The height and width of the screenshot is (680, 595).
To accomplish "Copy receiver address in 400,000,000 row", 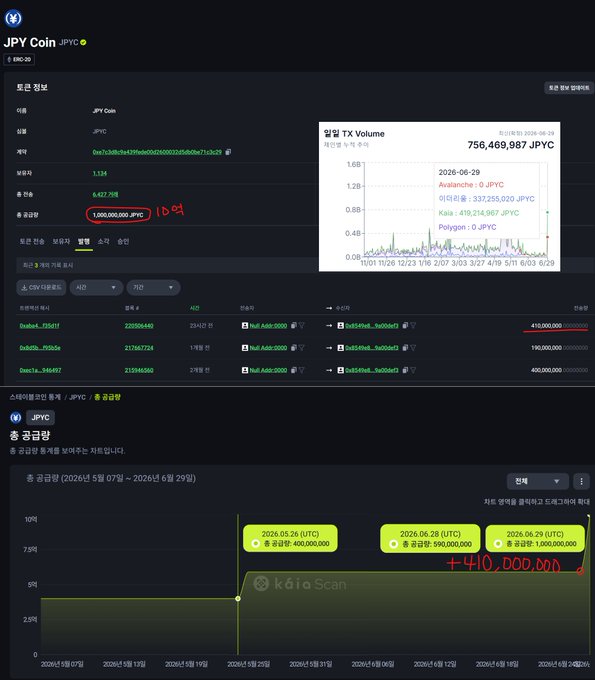I will [x=405, y=370].
